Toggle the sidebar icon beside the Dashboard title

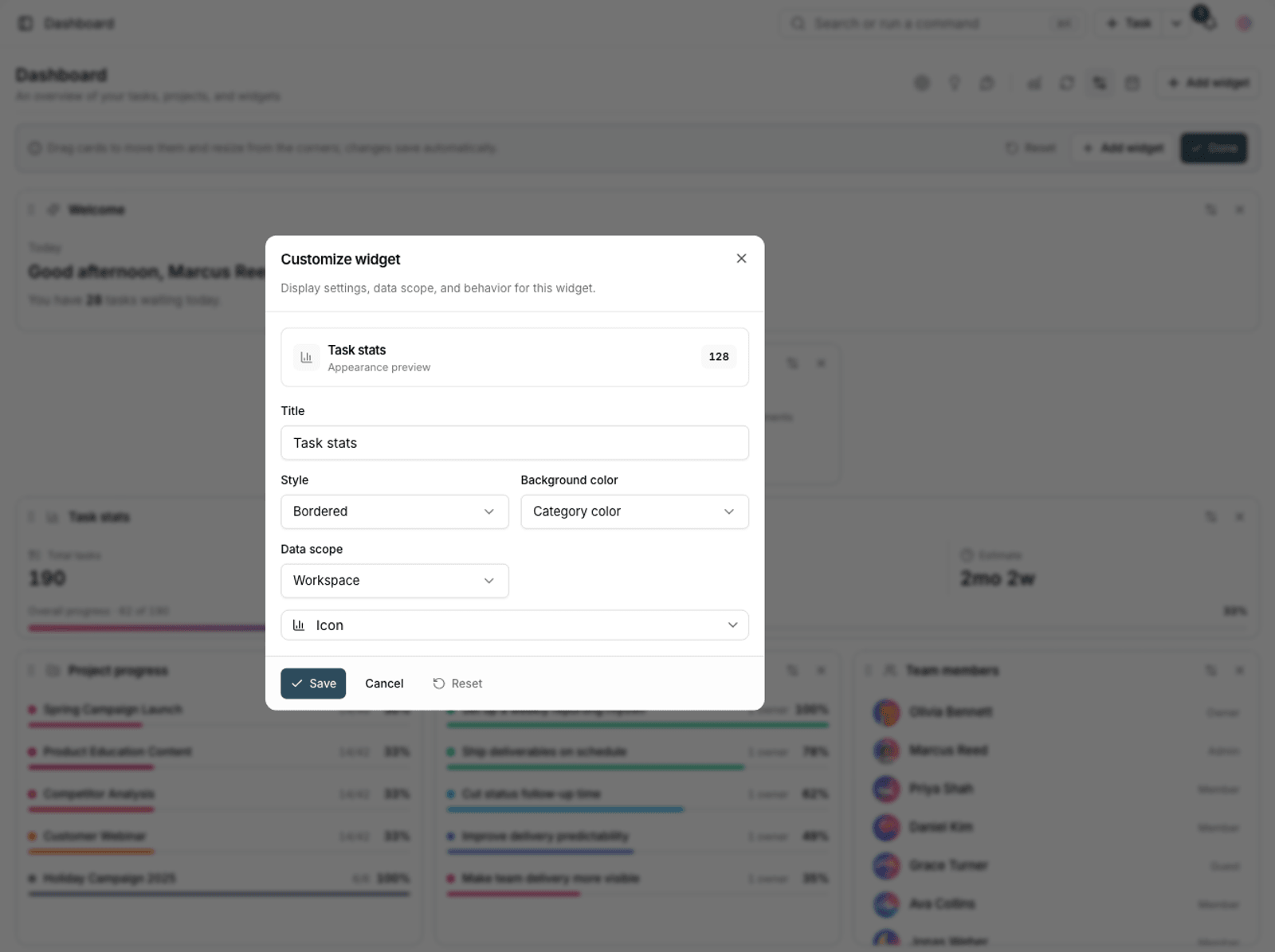[25, 24]
